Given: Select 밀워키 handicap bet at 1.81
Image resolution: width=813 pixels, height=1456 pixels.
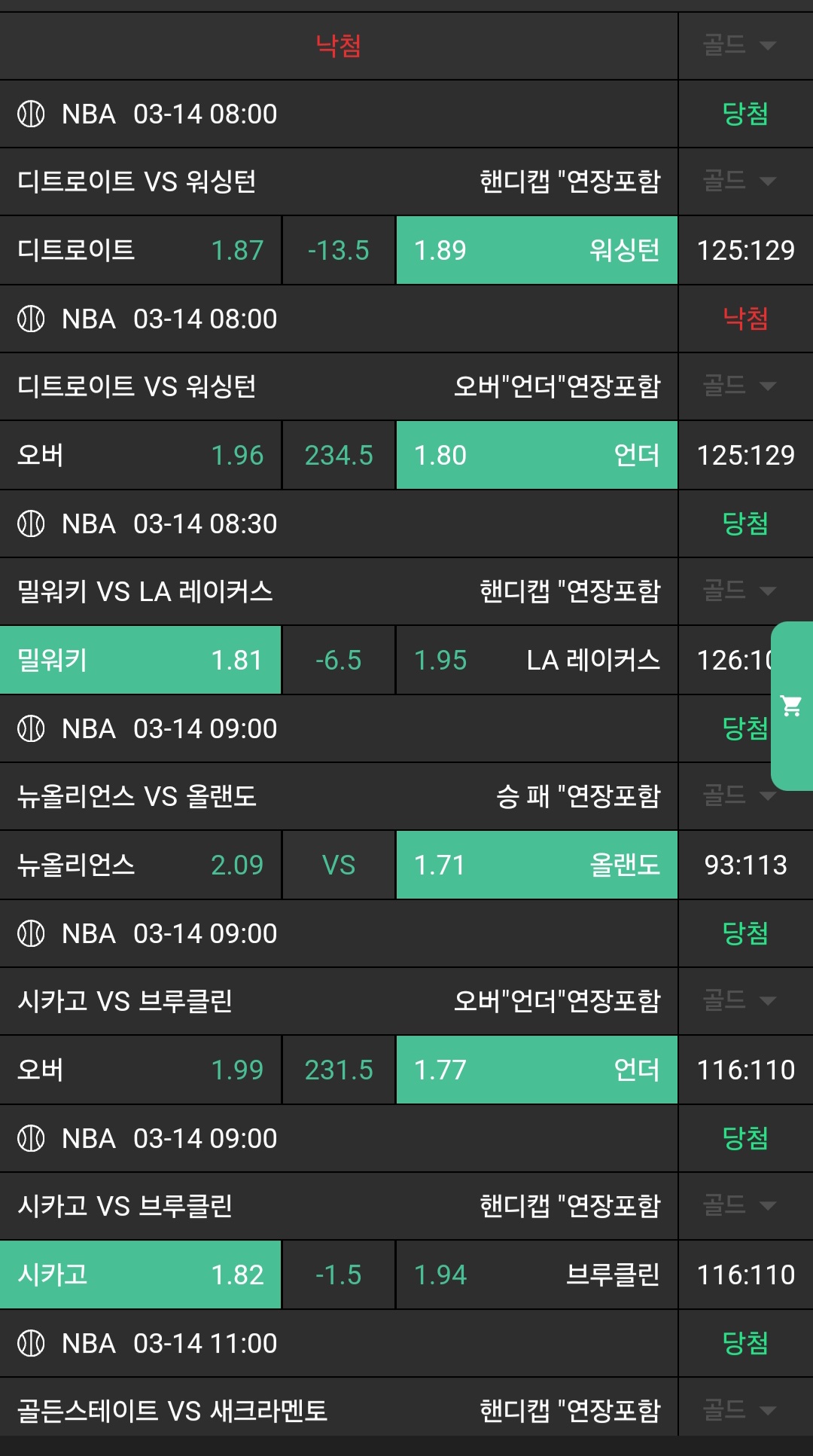Looking at the screenshot, I should (x=141, y=660).
